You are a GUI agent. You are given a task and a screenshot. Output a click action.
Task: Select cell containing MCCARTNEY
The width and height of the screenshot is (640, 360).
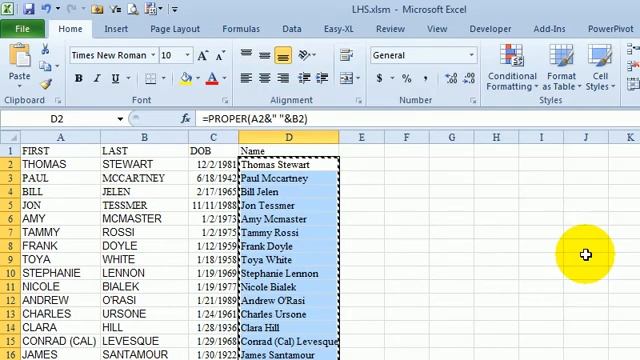coord(144,178)
